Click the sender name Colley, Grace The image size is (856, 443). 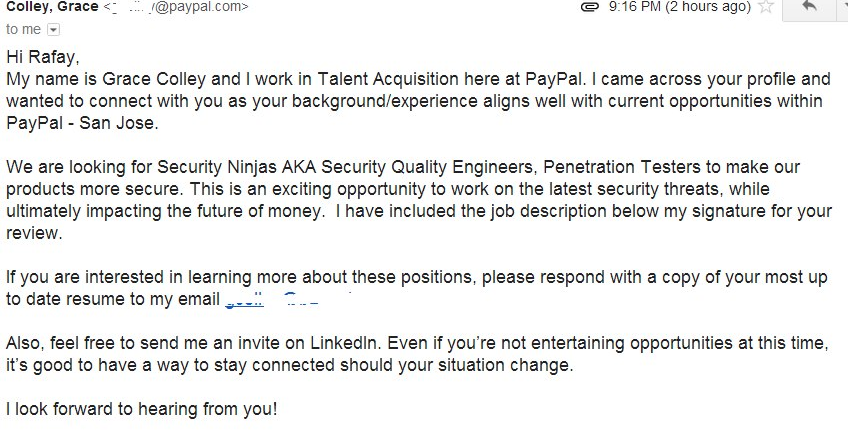pos(52,7)
